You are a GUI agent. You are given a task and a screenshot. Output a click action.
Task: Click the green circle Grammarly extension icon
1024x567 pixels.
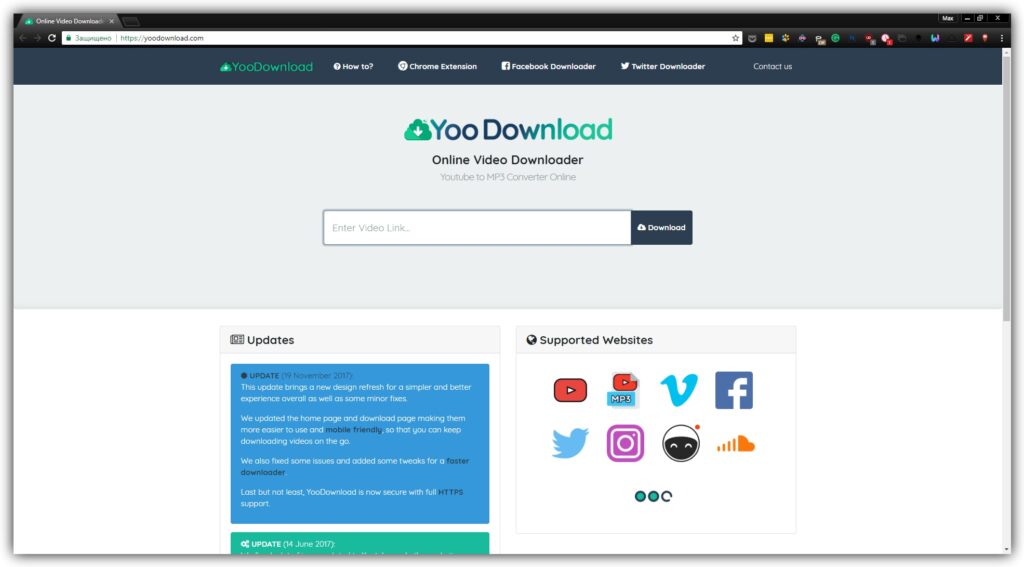click(835, 39)
